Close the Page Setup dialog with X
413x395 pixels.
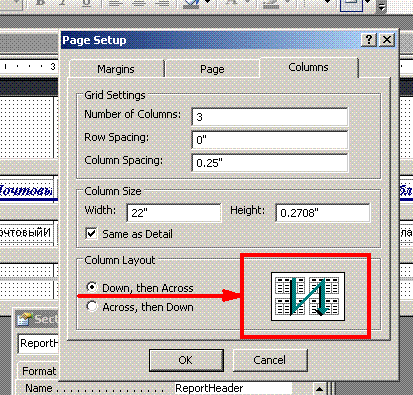click(387, 40)
